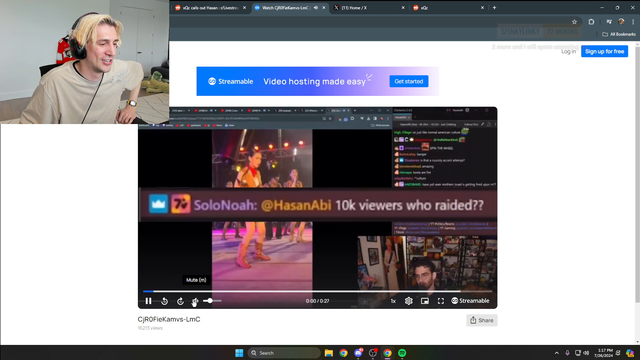Click the 16213 views text
This screenshot has height=360, width=640.
point(150,328)
